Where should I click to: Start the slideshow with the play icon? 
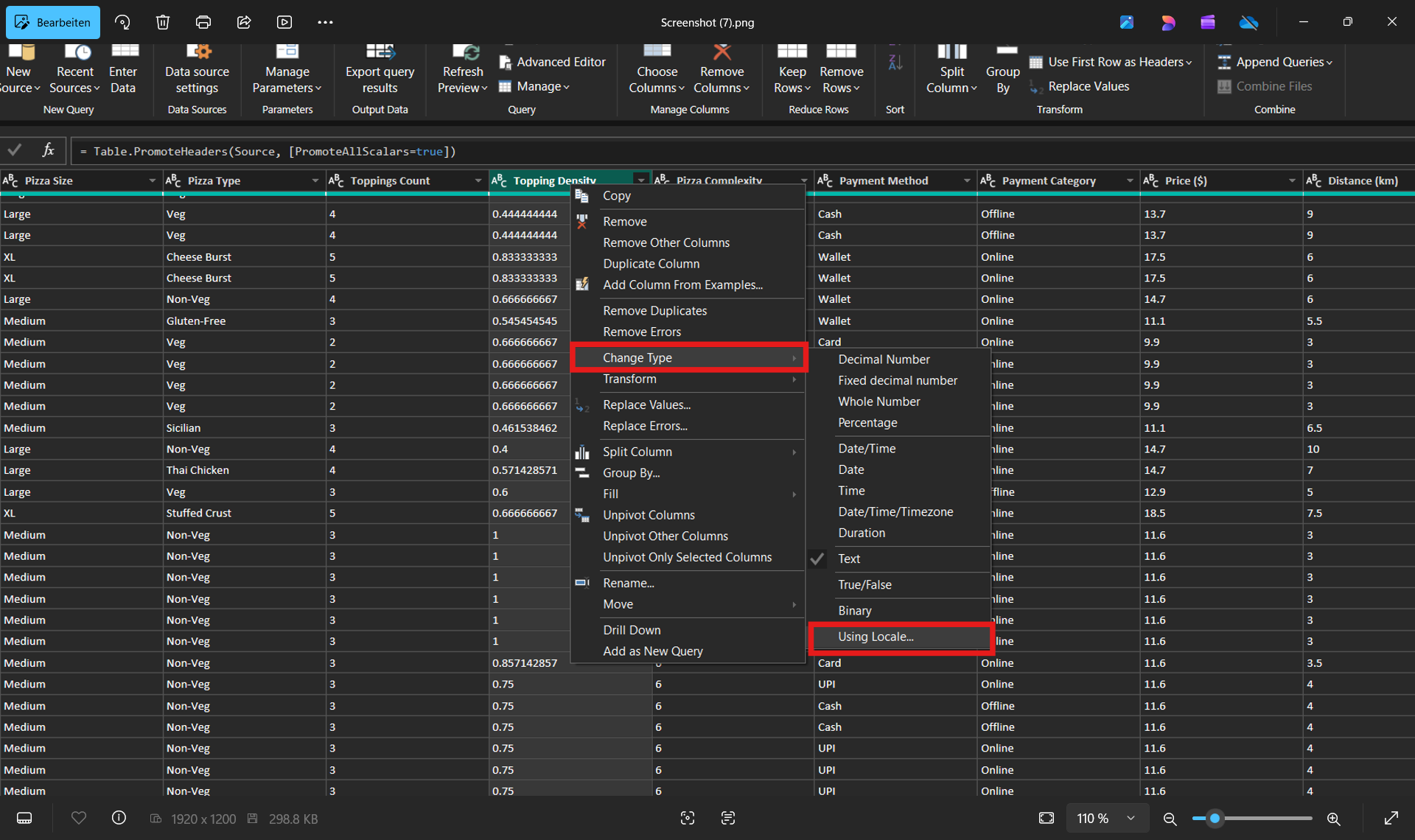pyautogui.click(x=284, y=22)
